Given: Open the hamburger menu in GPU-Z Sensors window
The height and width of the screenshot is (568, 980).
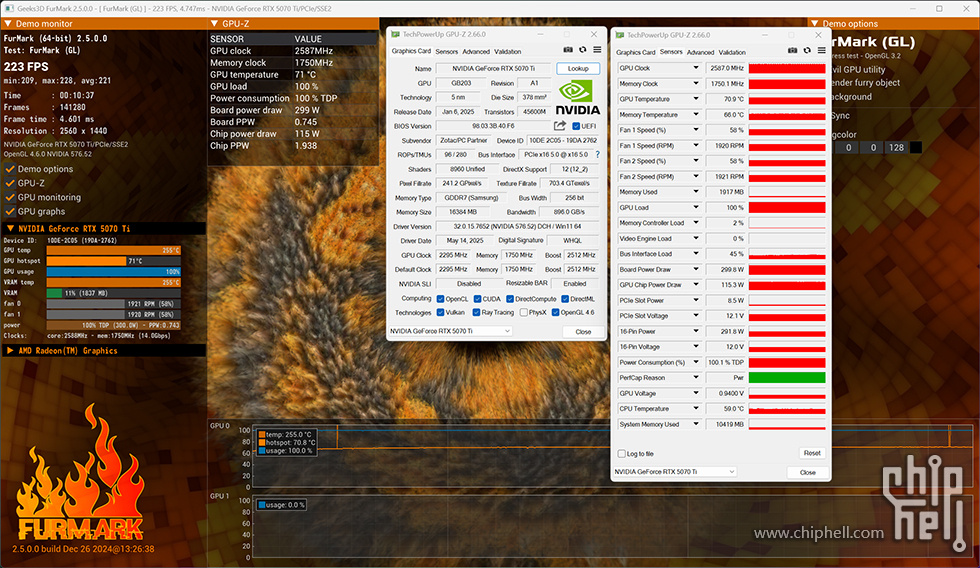Looking at the screenshot, I should pos(821,51).
